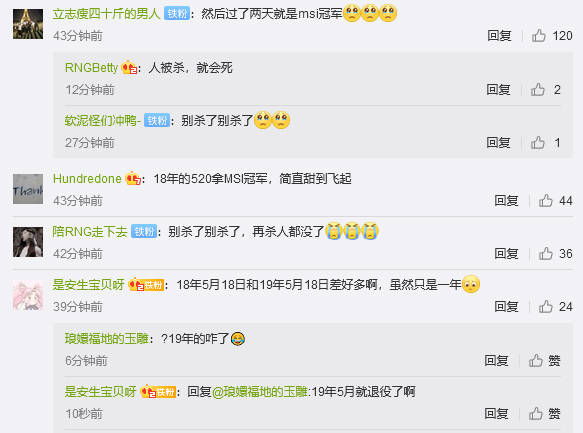
Task: Reply to 立志瘦四十斤的男人 comment
Action: pyautogui.click(x=499, y=36)
